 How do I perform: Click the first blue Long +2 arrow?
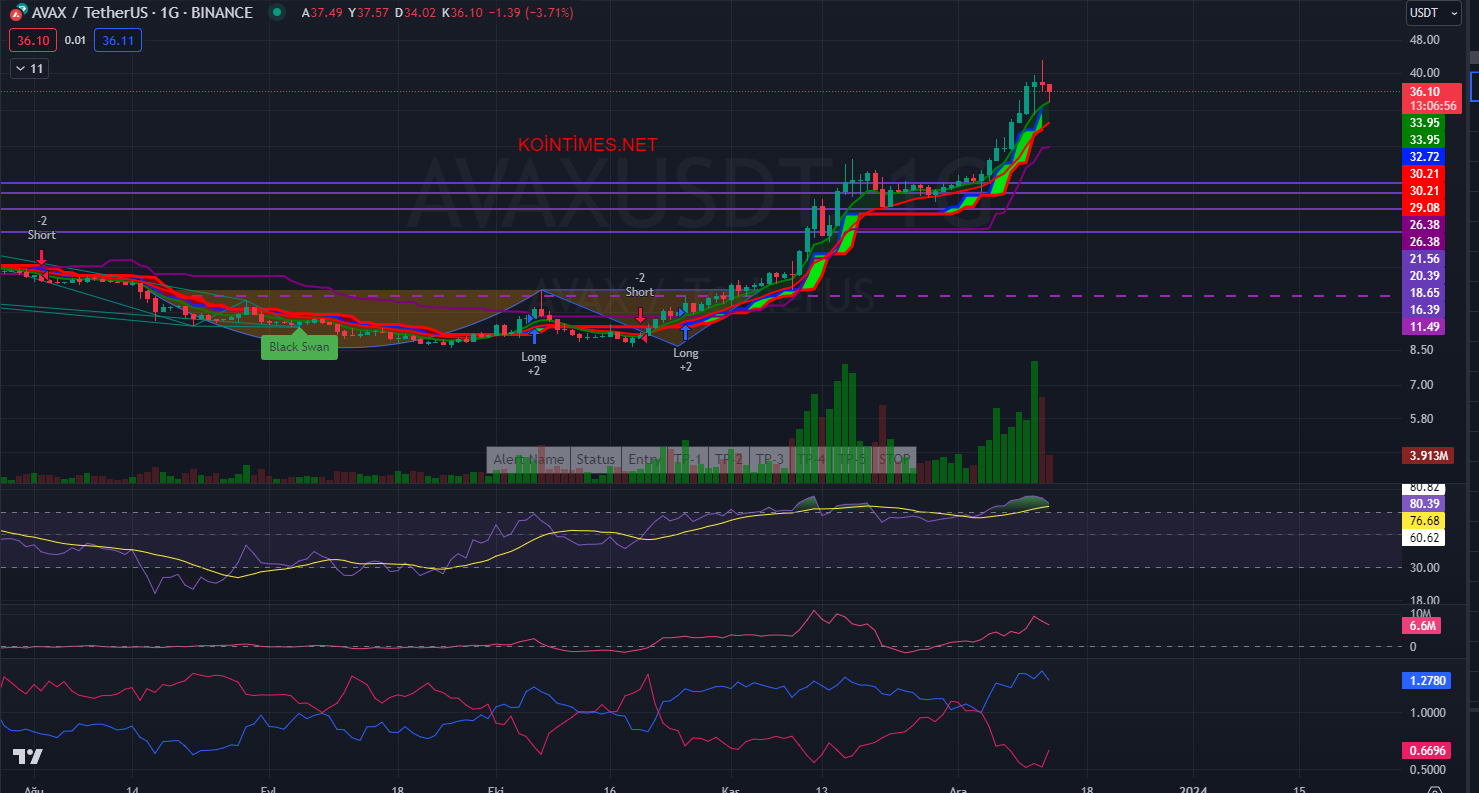534,337
